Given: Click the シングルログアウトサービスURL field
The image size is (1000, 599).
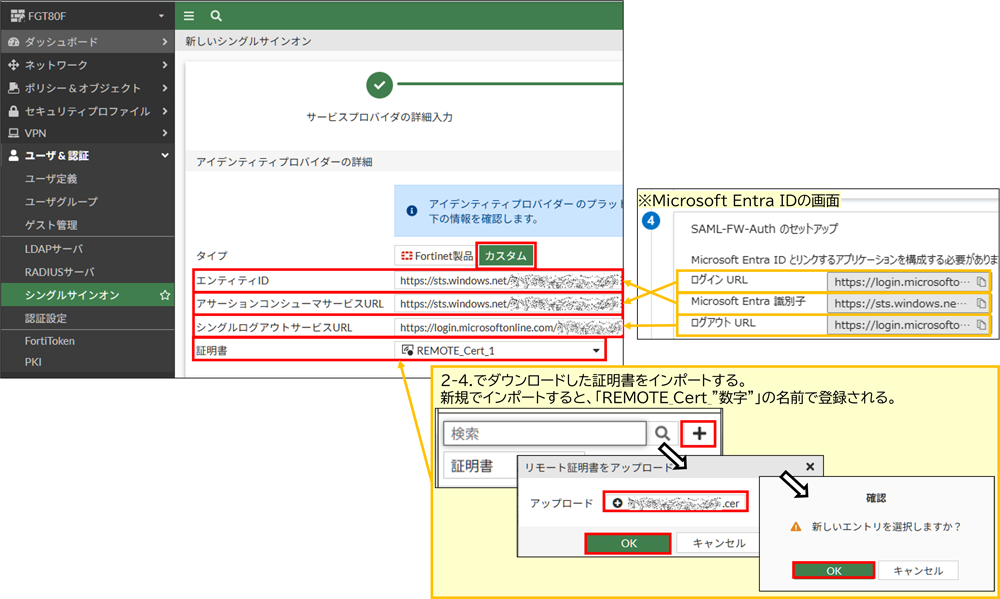Looking at the screenshot, I should 508,327.
